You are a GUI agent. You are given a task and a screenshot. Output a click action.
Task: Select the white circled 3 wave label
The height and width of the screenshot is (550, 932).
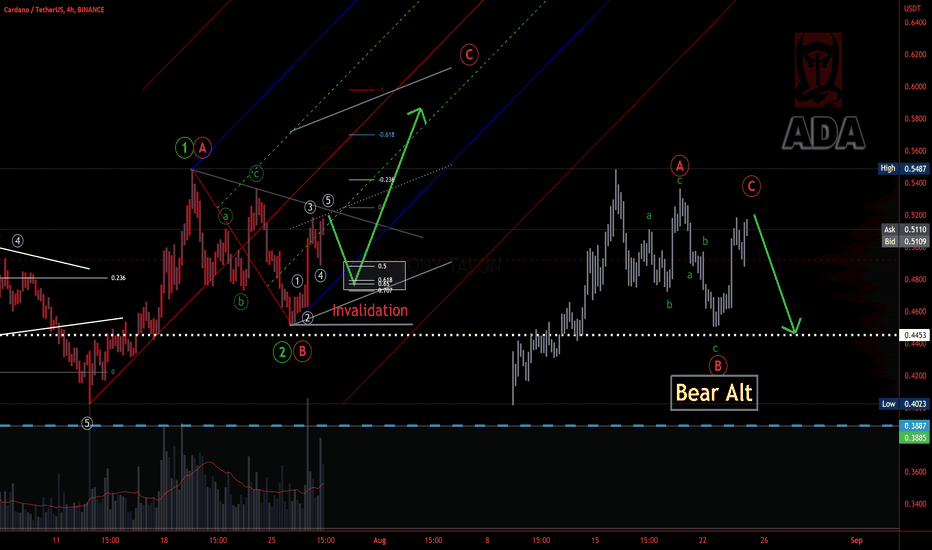pyautogui.click(x=310, y=207)
